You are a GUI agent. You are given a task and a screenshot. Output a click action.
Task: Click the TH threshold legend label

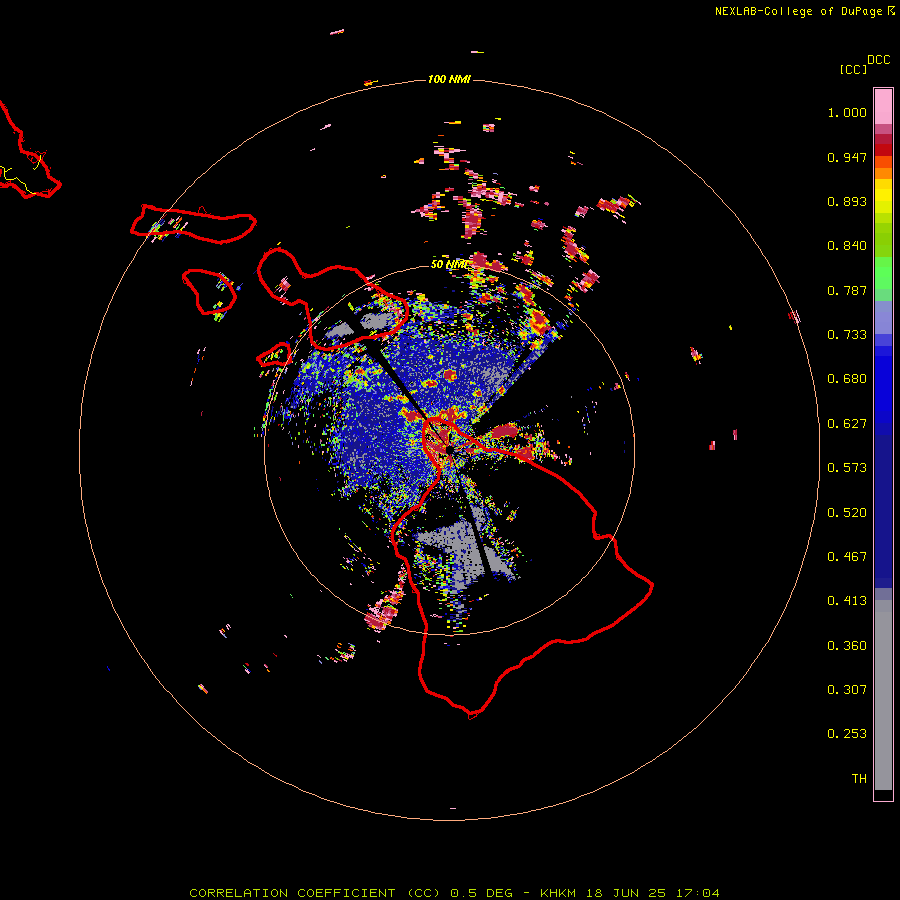(x=859, y=779)
